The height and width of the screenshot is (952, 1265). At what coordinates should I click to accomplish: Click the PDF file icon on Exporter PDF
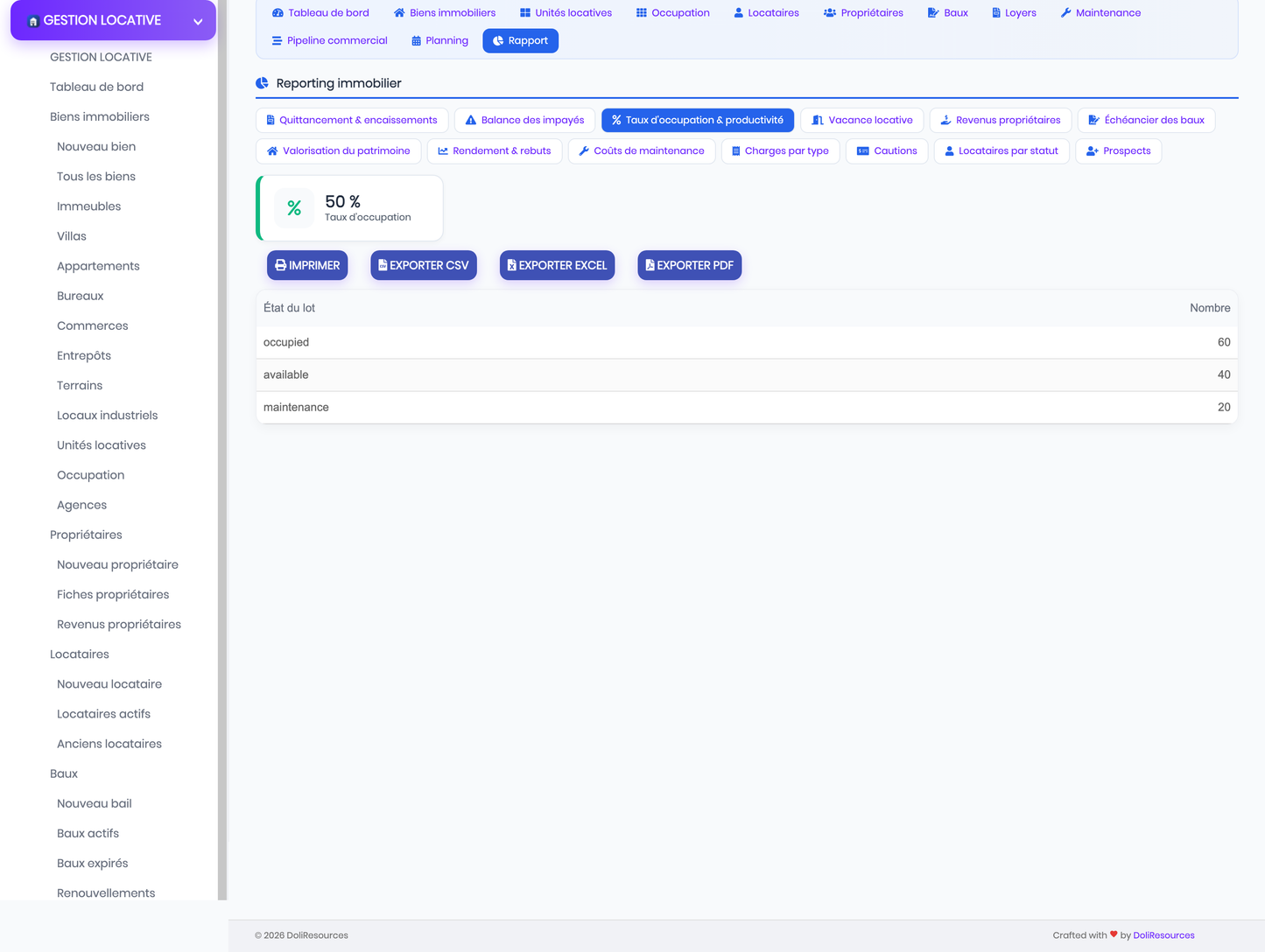click(650, 265)
